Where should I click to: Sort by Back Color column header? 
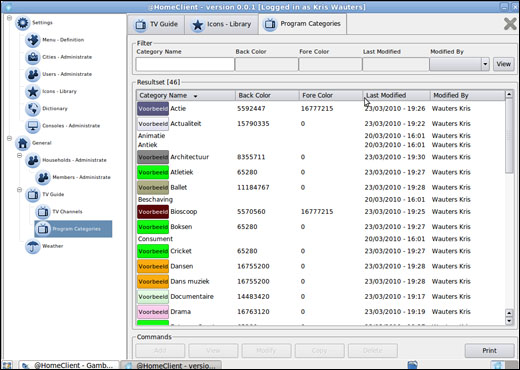pyautogui.click(x=267, y=95)
